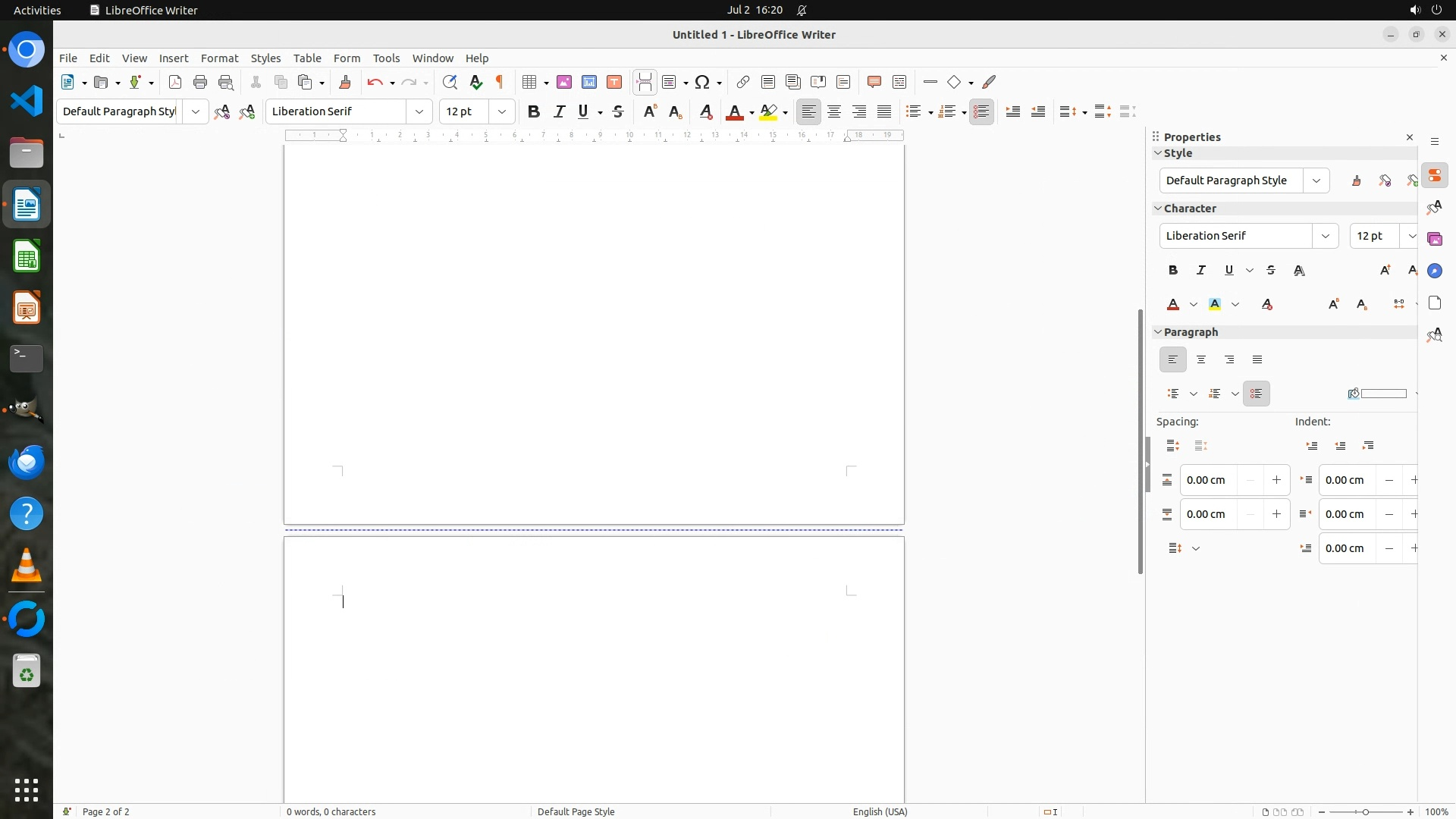Open the Liberation Serif font name dropdown in the toolbar

419,111
